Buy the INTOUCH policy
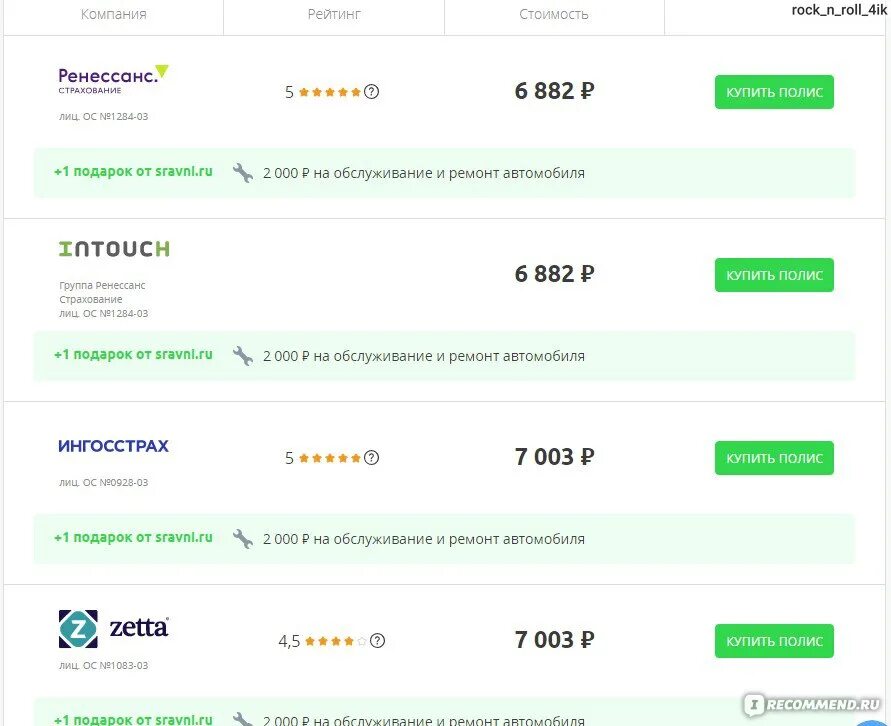Screen dimensions: 891x726 (x=774, y=275)
